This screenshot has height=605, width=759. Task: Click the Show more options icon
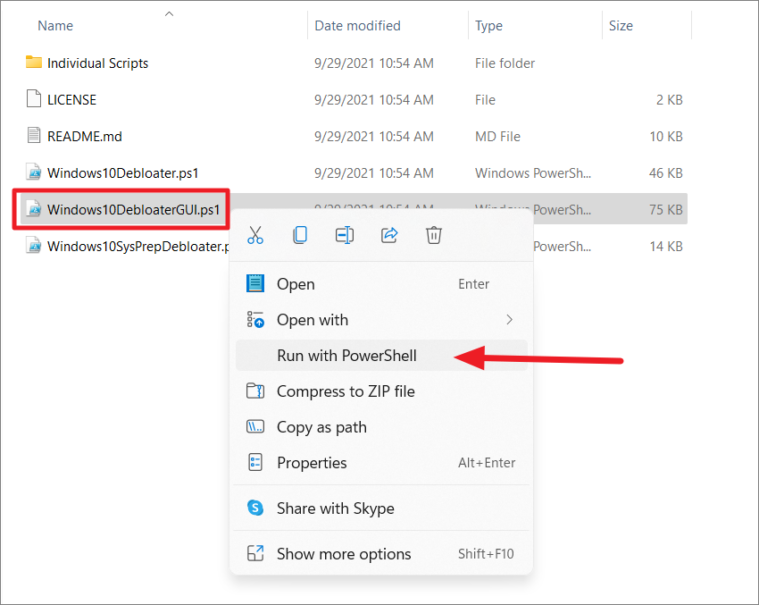(255, 553)
